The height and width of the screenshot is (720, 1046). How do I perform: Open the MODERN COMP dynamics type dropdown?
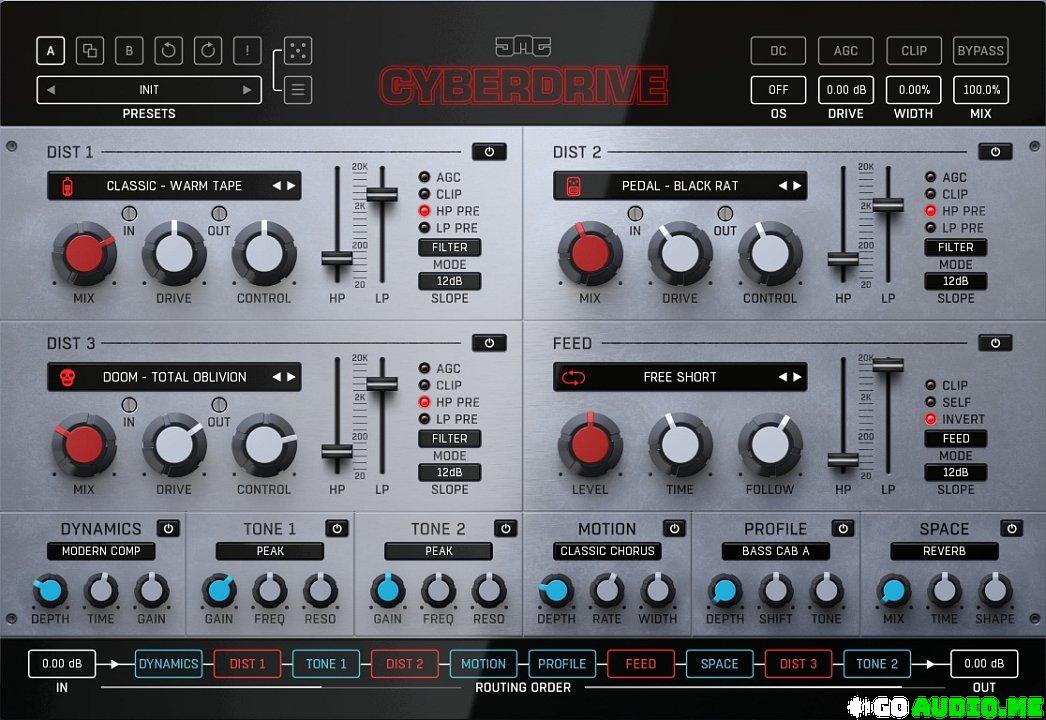tap(101, 551)
